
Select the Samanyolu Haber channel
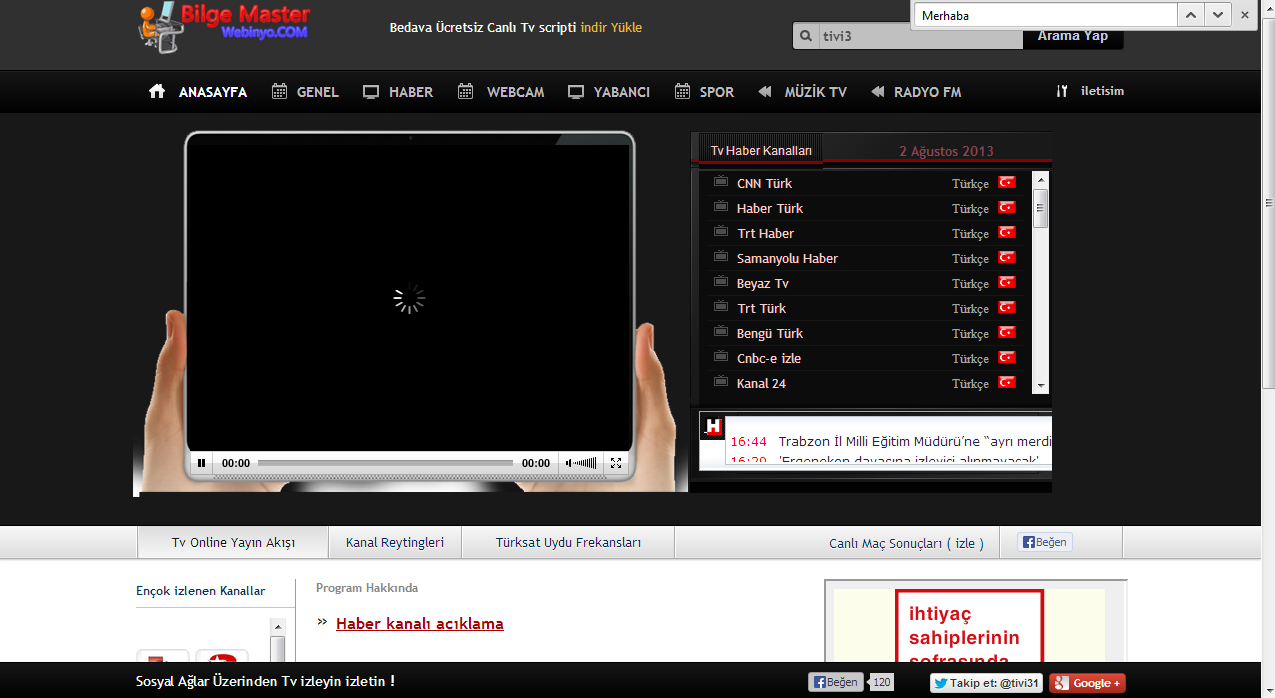point(787,258)
